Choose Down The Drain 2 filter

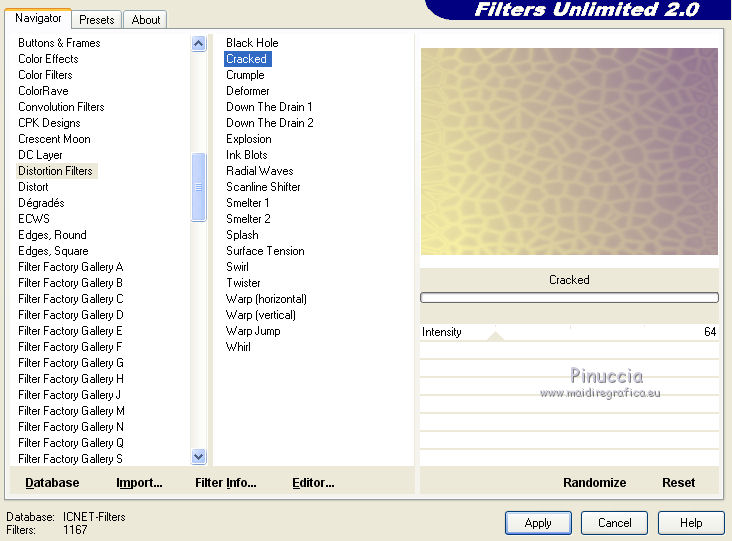point(269,123)
